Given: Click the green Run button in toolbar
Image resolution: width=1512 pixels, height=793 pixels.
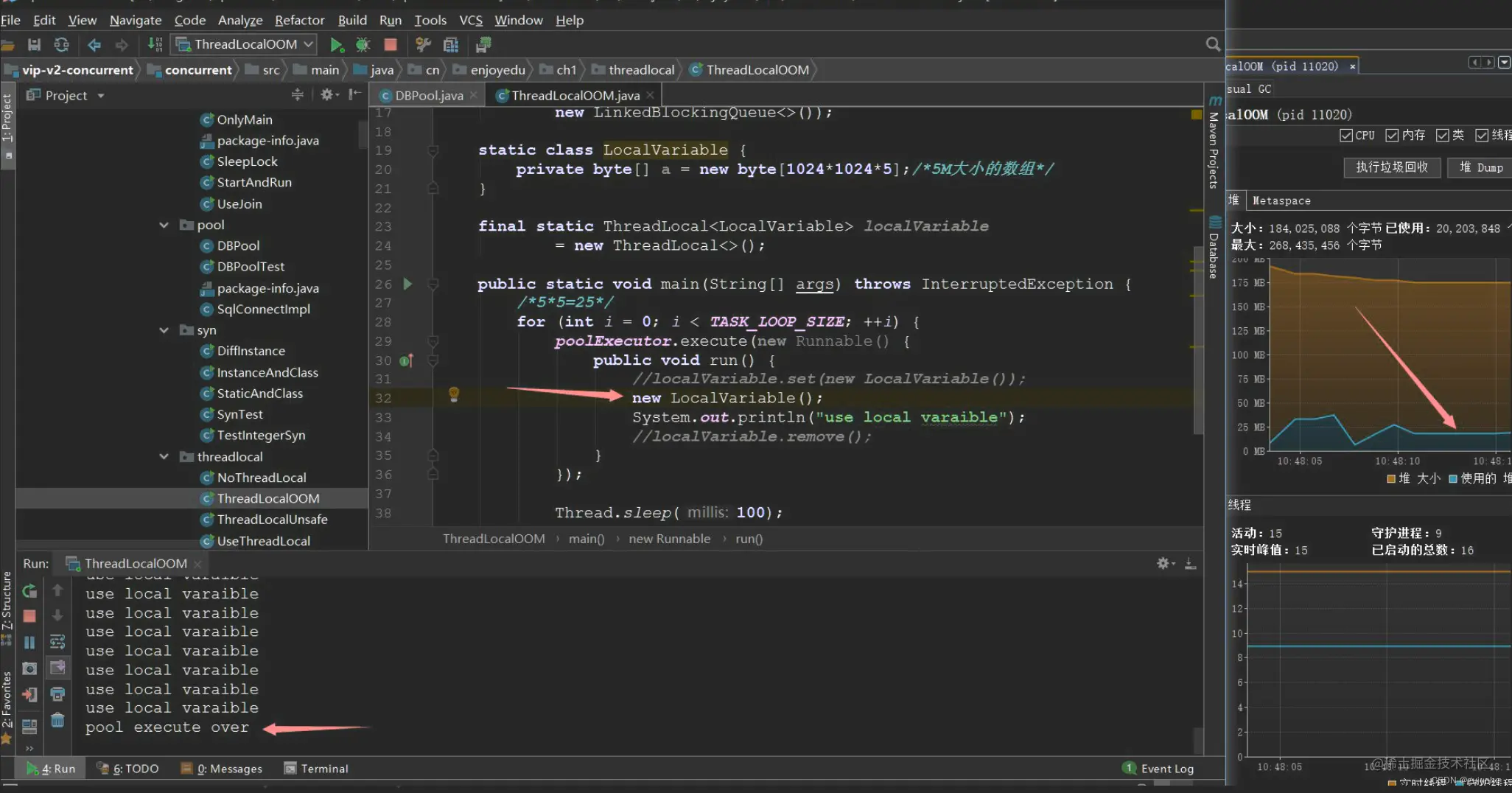Looking at the screenshot, I should tap(337, 45).
